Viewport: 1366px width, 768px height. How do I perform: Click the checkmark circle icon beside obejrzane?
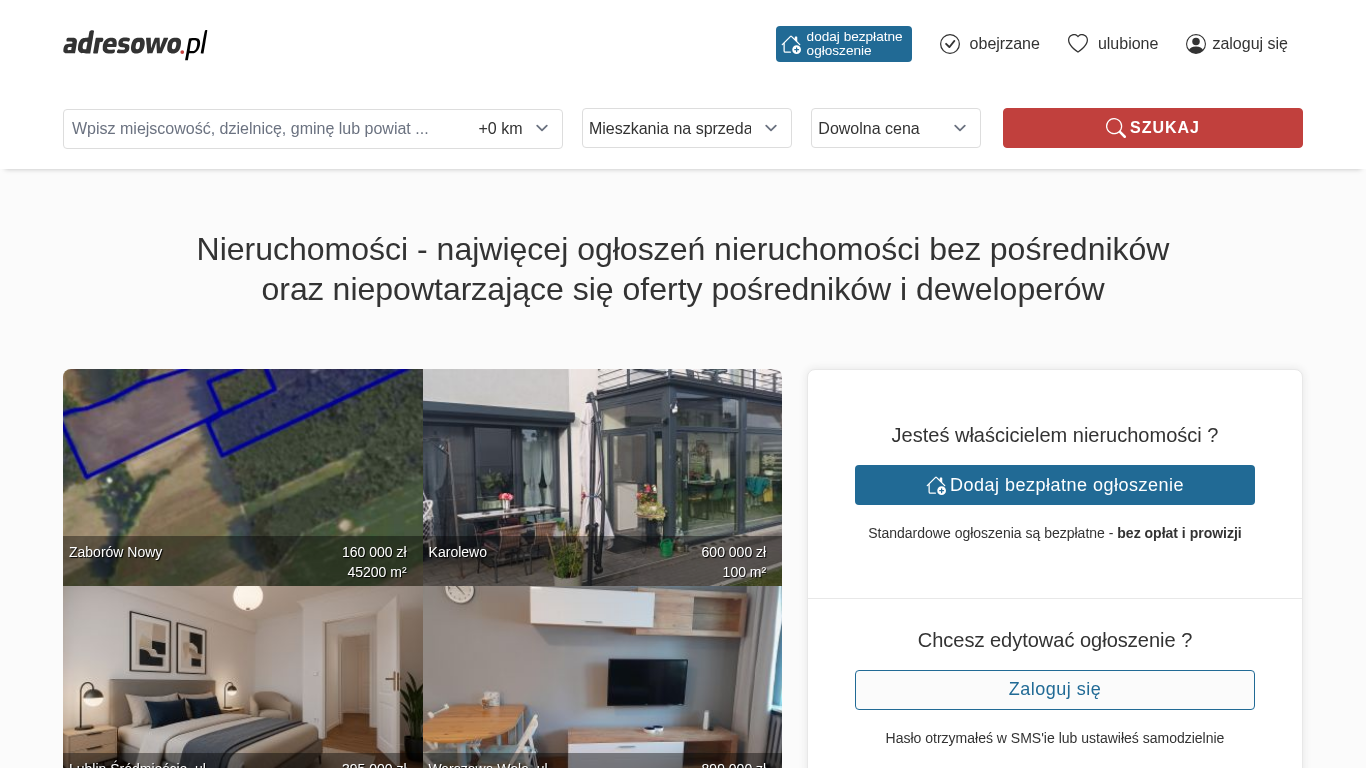coord(950,44)
